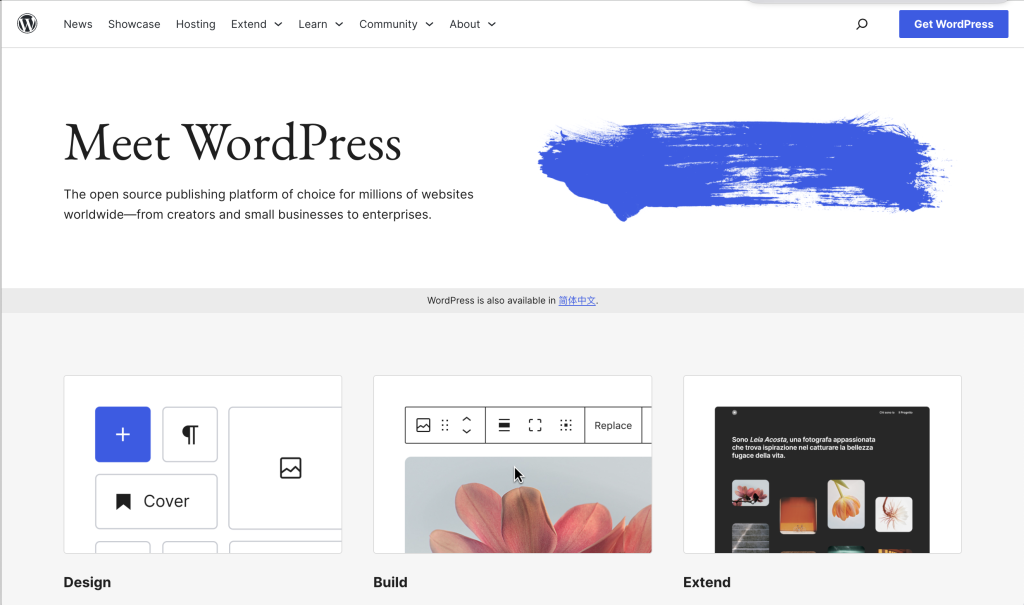Select the paragraph pilcrow block icon
Viewport: 1024px width, 605px height.
tap(190, 434)
